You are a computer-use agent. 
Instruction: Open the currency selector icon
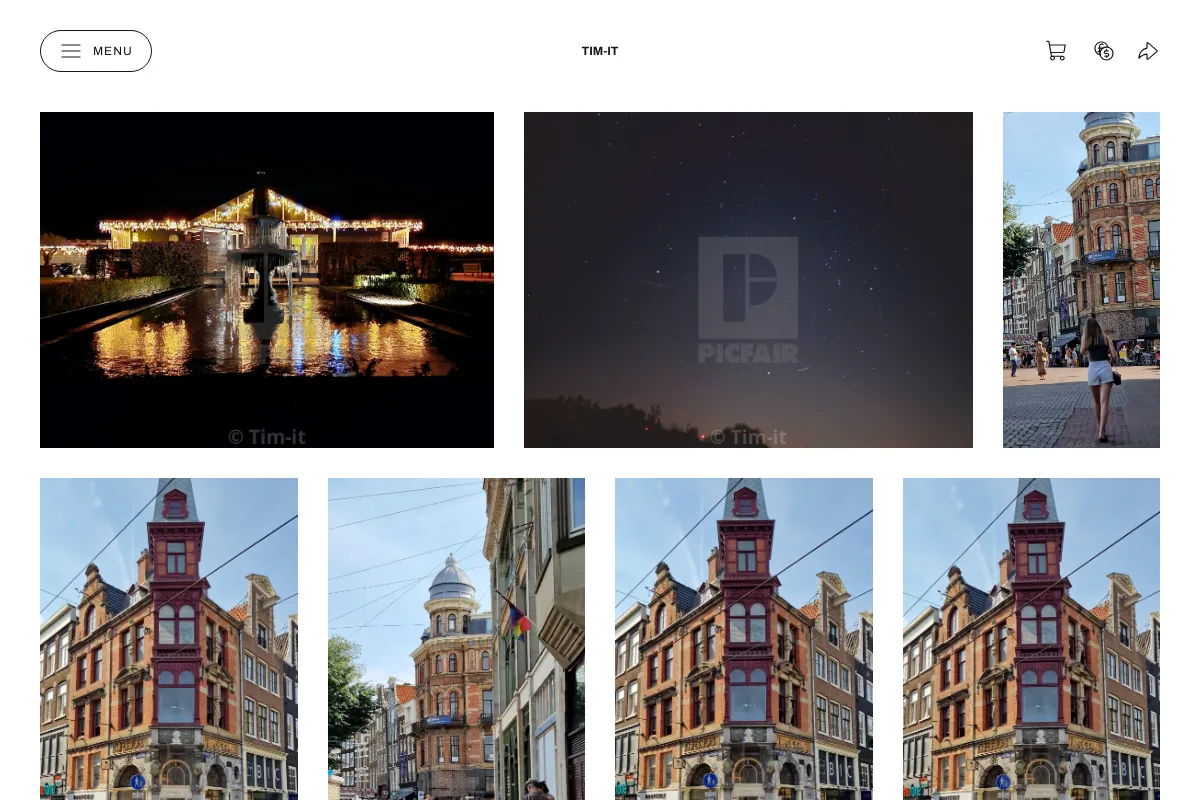[x=1104, y=51]
